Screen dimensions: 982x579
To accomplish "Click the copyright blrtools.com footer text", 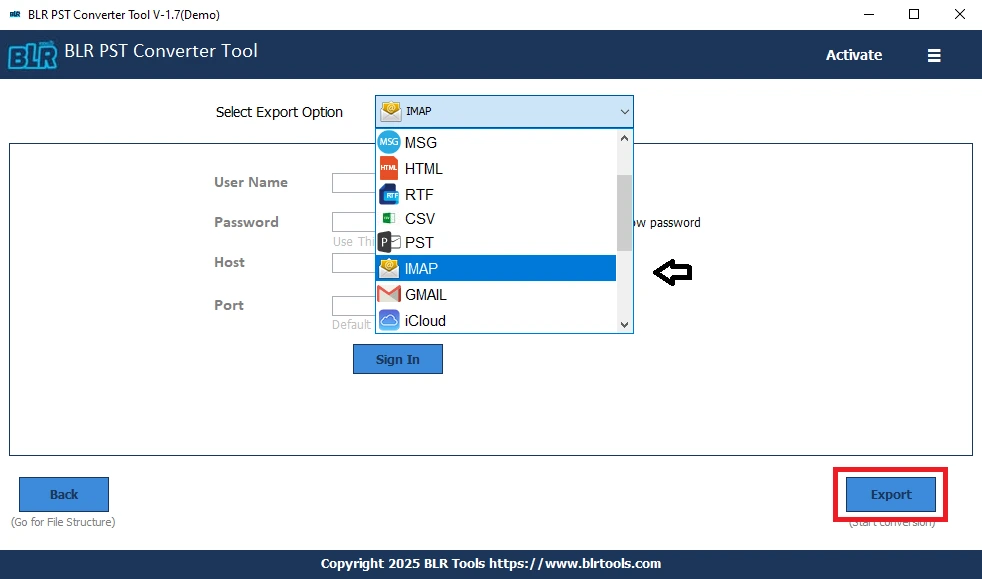I will (x=491, y=563).
